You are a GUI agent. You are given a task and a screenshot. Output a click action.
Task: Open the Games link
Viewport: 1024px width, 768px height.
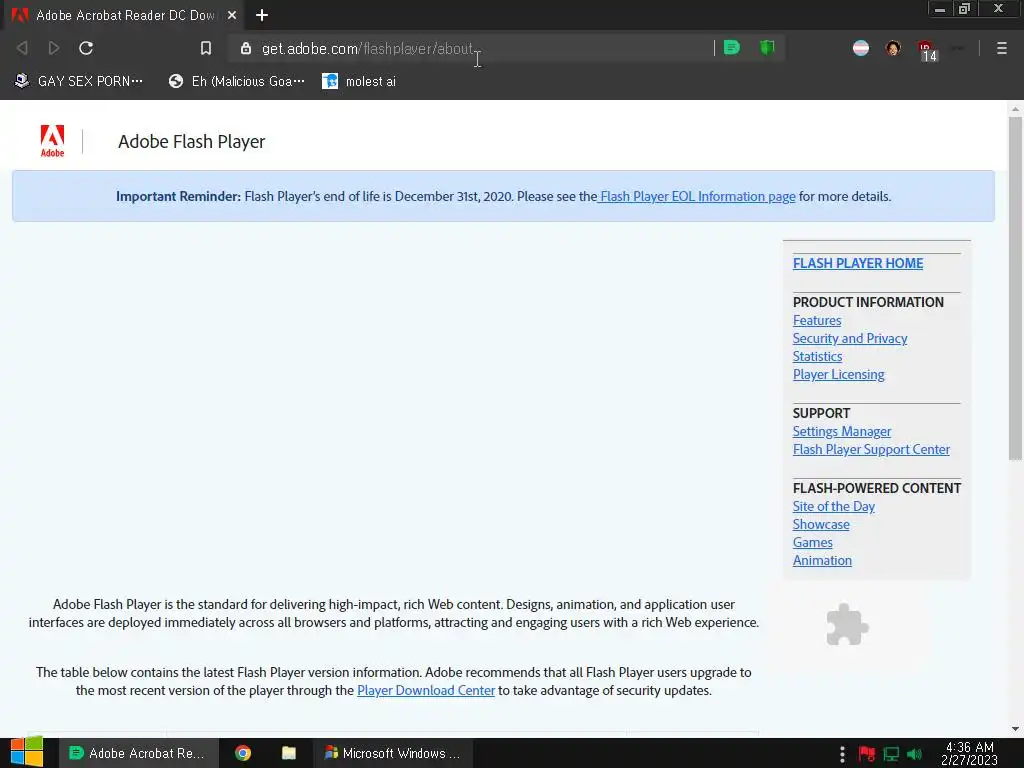pyautogui.click(x=812, y=543)
